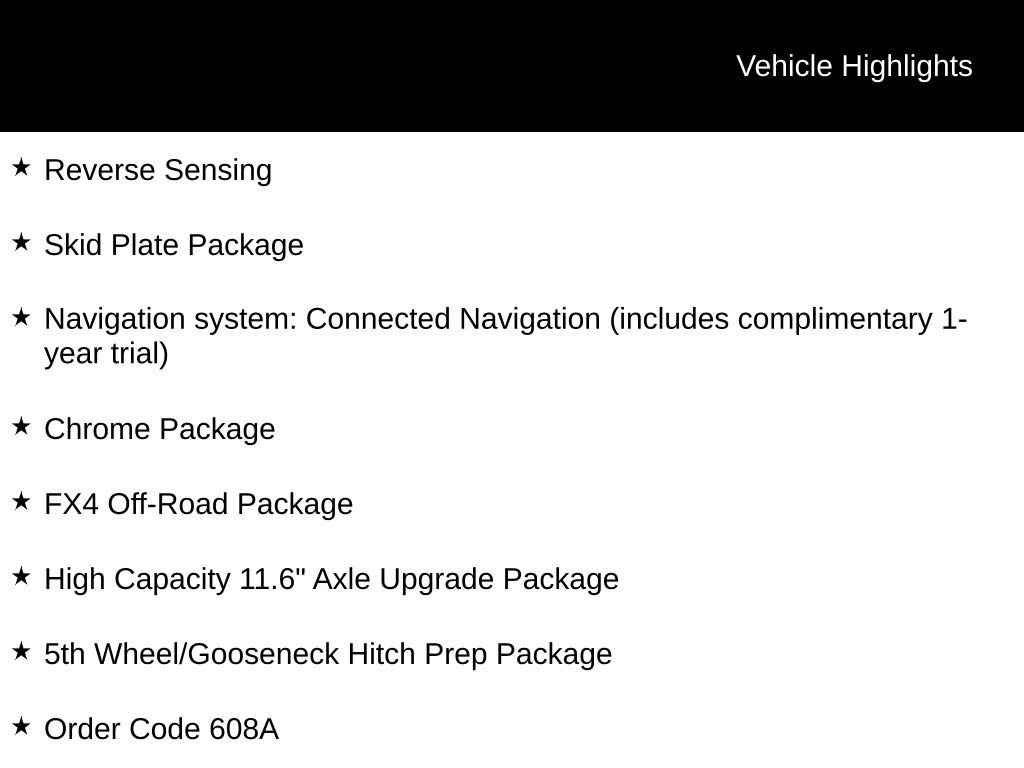Screen dimensions: 1024x768
Task: Click the 'year trial)' wrapped text line
Action: 106,355
